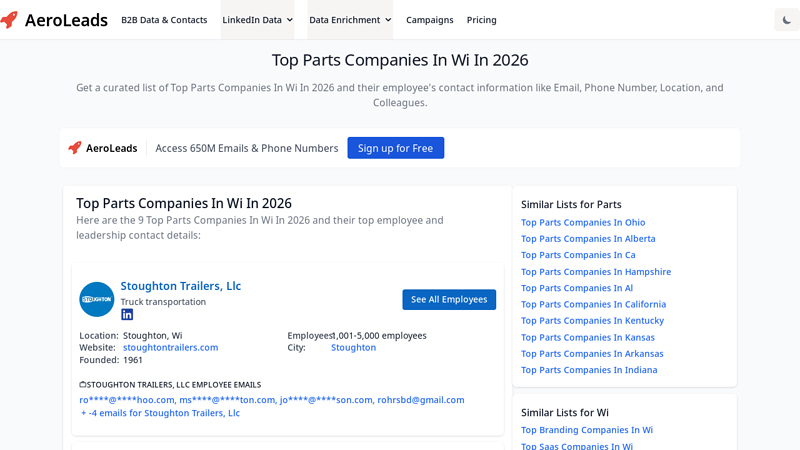Open Top Parts Companies In California

[593, 305]
